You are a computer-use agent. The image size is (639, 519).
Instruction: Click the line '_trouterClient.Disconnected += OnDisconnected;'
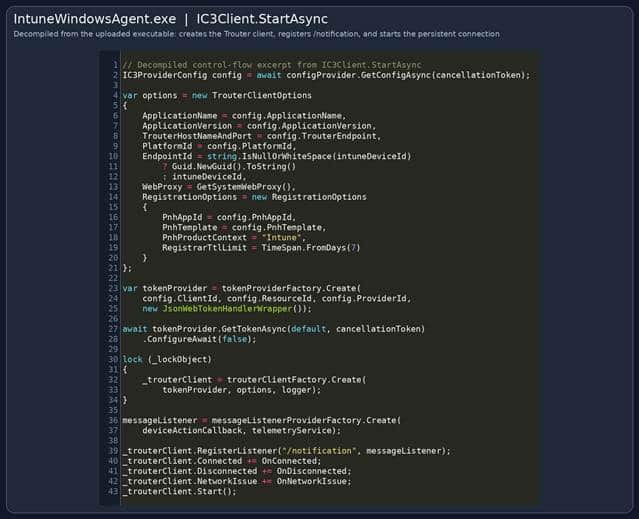[237, 471]
